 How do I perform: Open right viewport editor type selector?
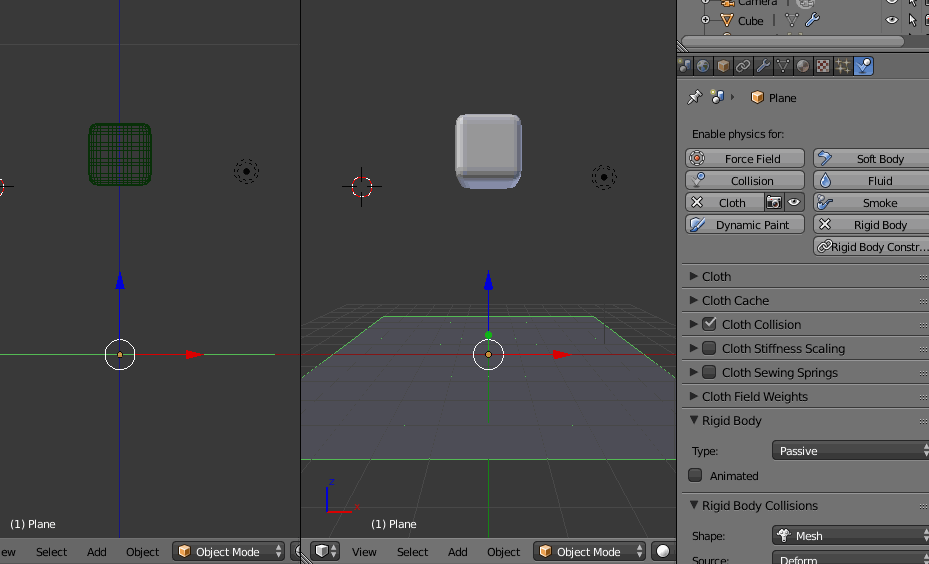point(325,552)
